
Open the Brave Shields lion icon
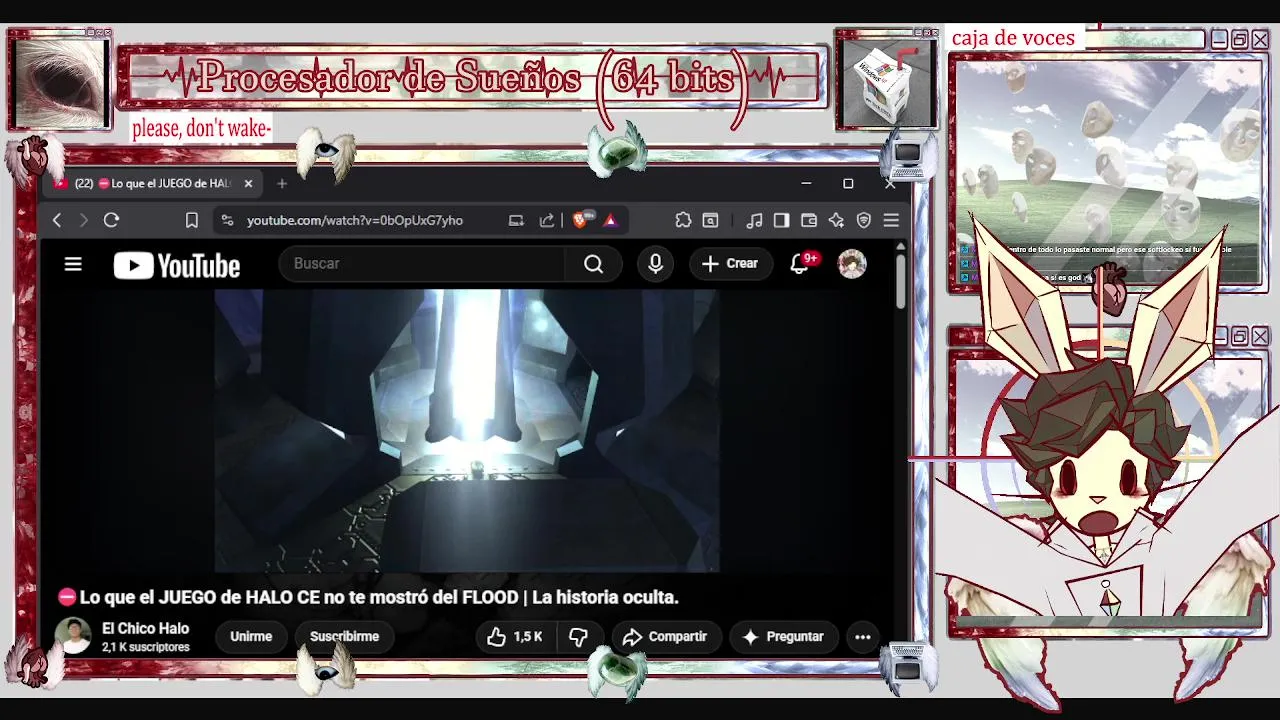pos(581,220)
